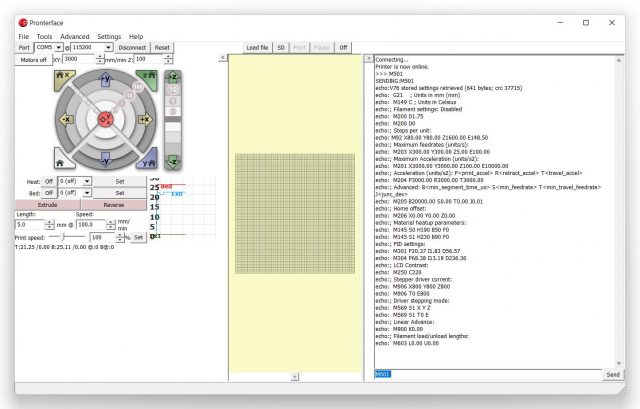640x409 pixels.
Task: Jog +Y arrow on the XY pad
Action: pos(106,79)
